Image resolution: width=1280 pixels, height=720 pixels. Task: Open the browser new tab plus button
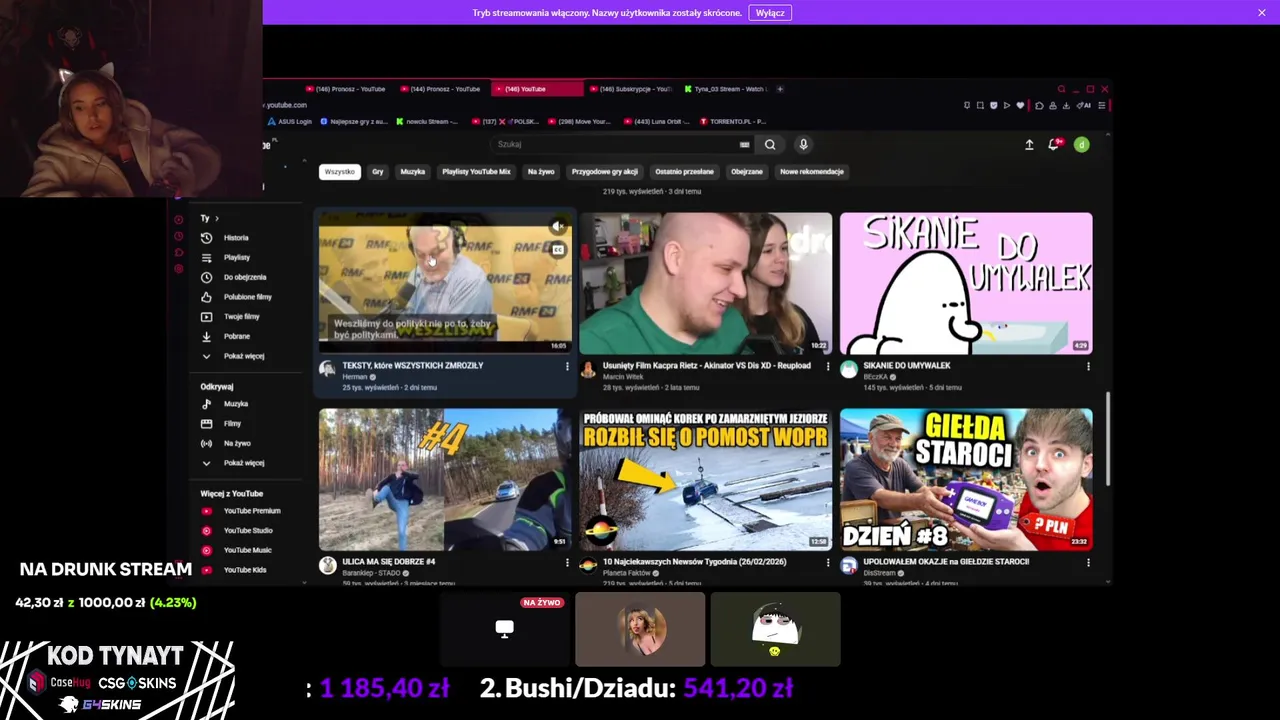click(780, 89)
